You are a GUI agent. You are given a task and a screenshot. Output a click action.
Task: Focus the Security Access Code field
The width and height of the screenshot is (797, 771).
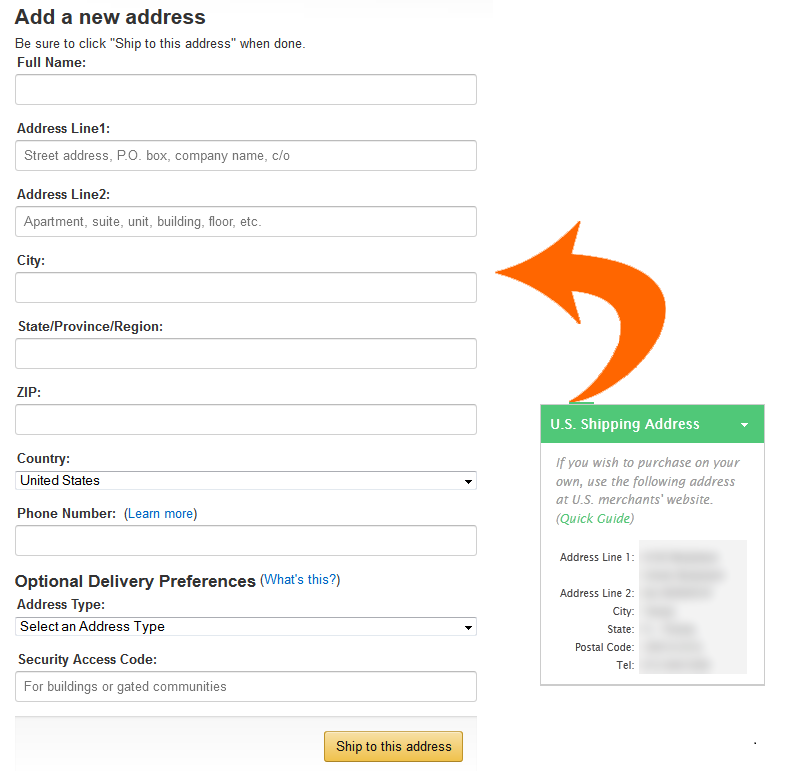pos(246,687)
